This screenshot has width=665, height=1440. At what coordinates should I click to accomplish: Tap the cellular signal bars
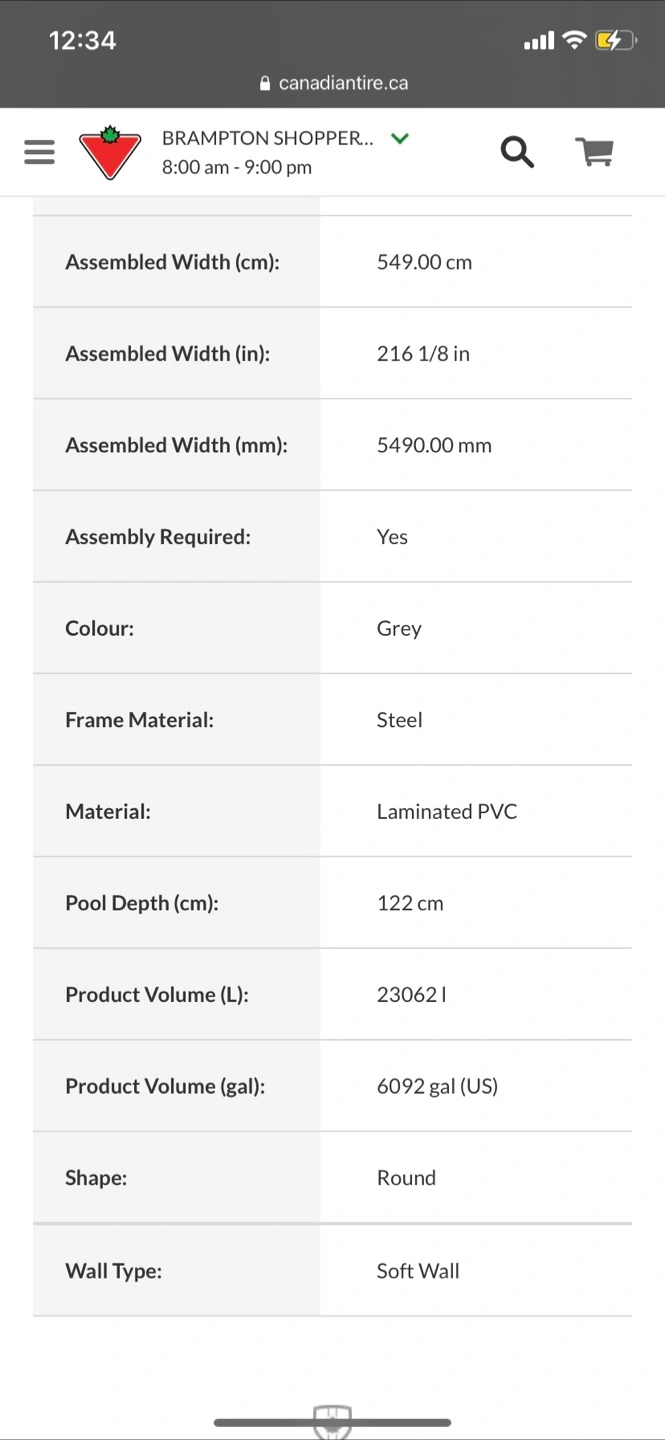tap(539, 41)
